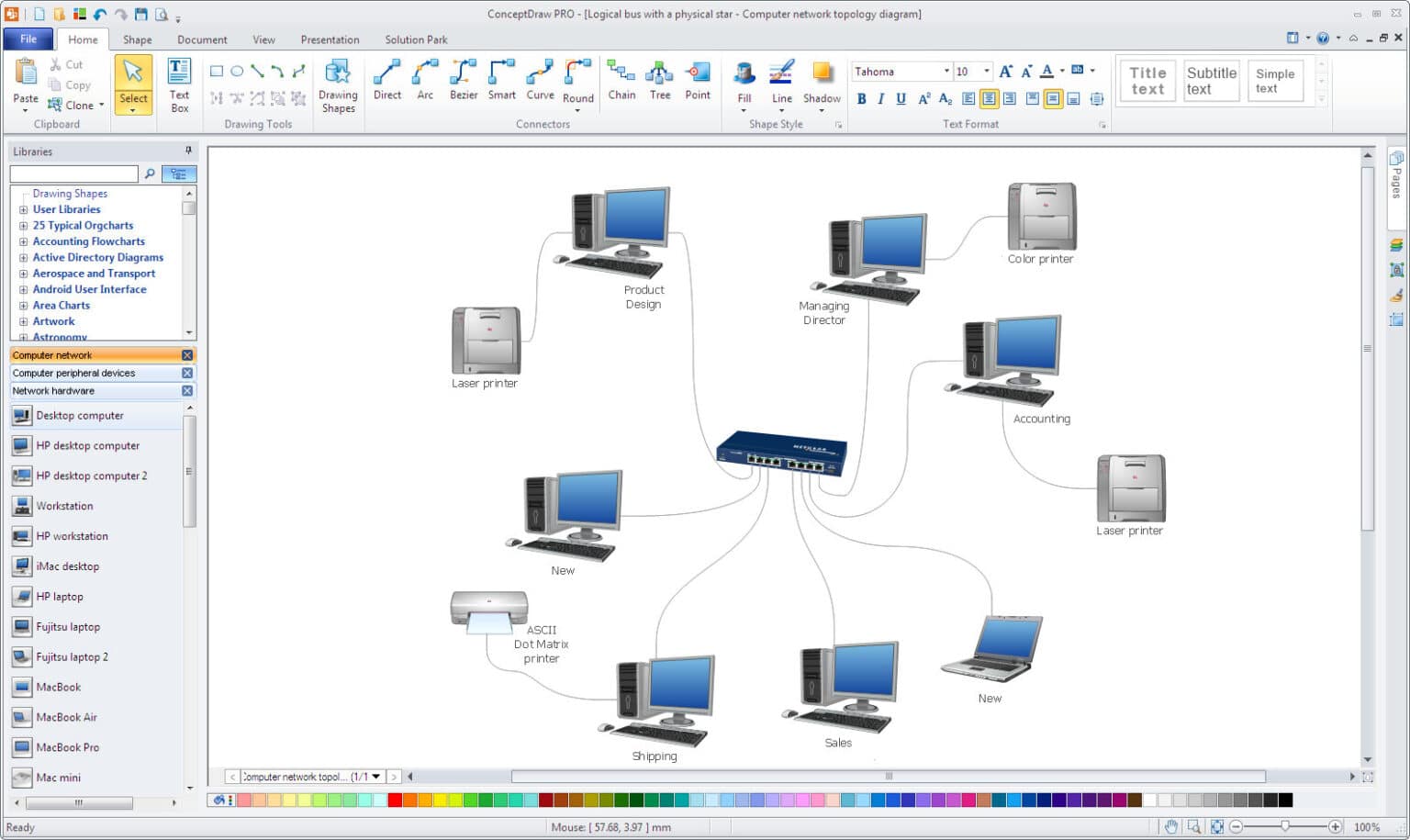This screenshot has width=1410, height=840.
Task: Switch to the Solution Park tab
Action: pos(416,39)
